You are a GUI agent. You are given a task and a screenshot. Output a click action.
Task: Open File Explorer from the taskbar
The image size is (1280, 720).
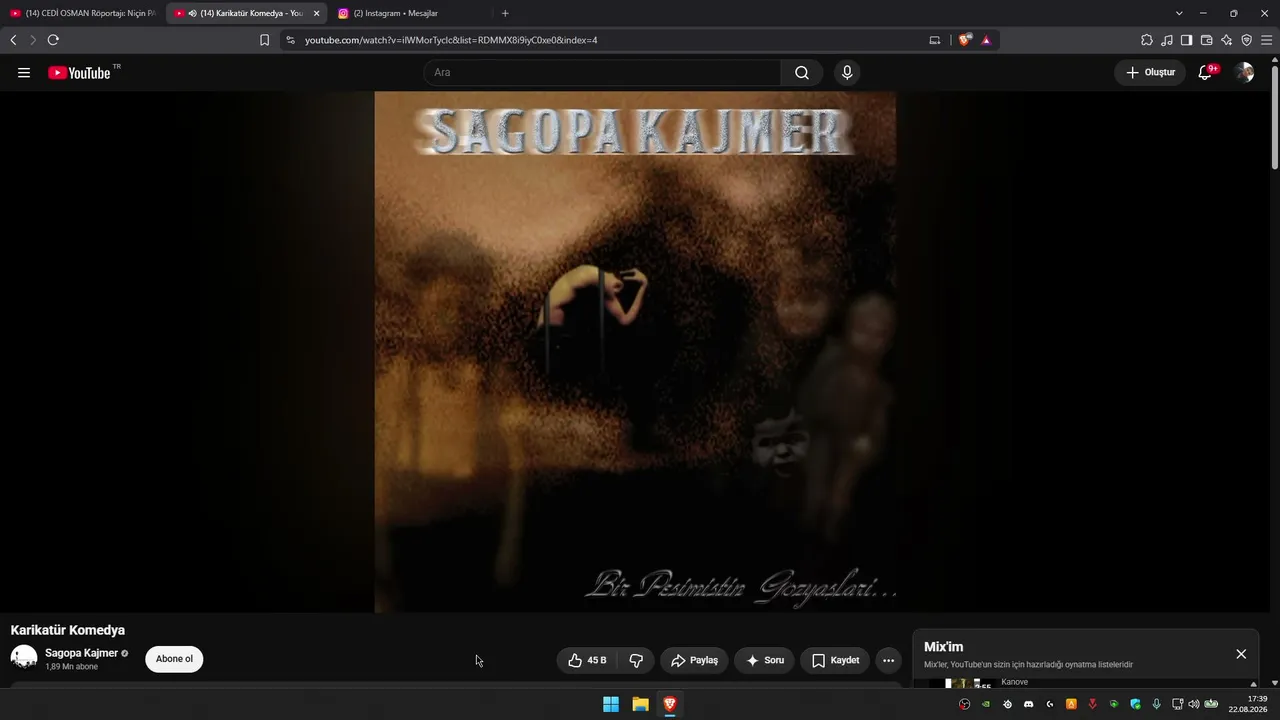(x=641, y=704)
